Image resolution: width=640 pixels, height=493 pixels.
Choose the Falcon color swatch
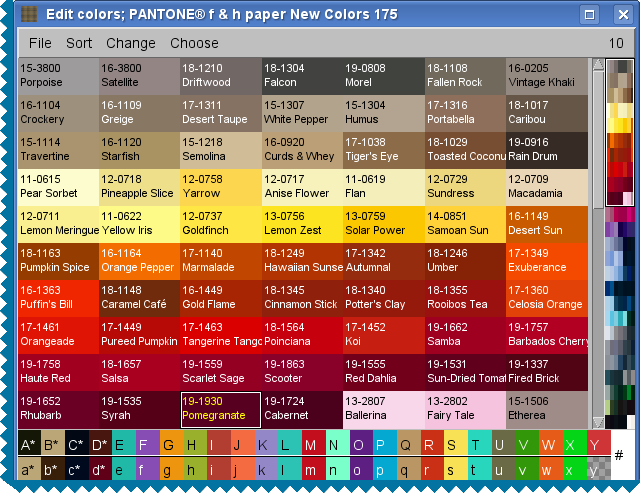(x=302, y=76)
